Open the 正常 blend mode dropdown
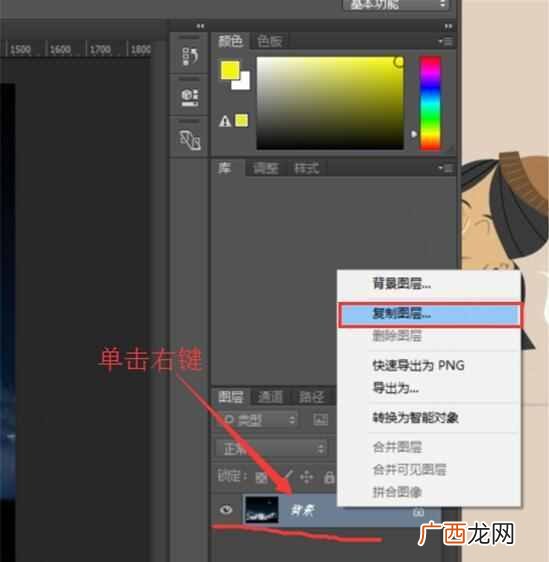The width and height of the screenshot is (549, 562). click(x=271, y=448)
